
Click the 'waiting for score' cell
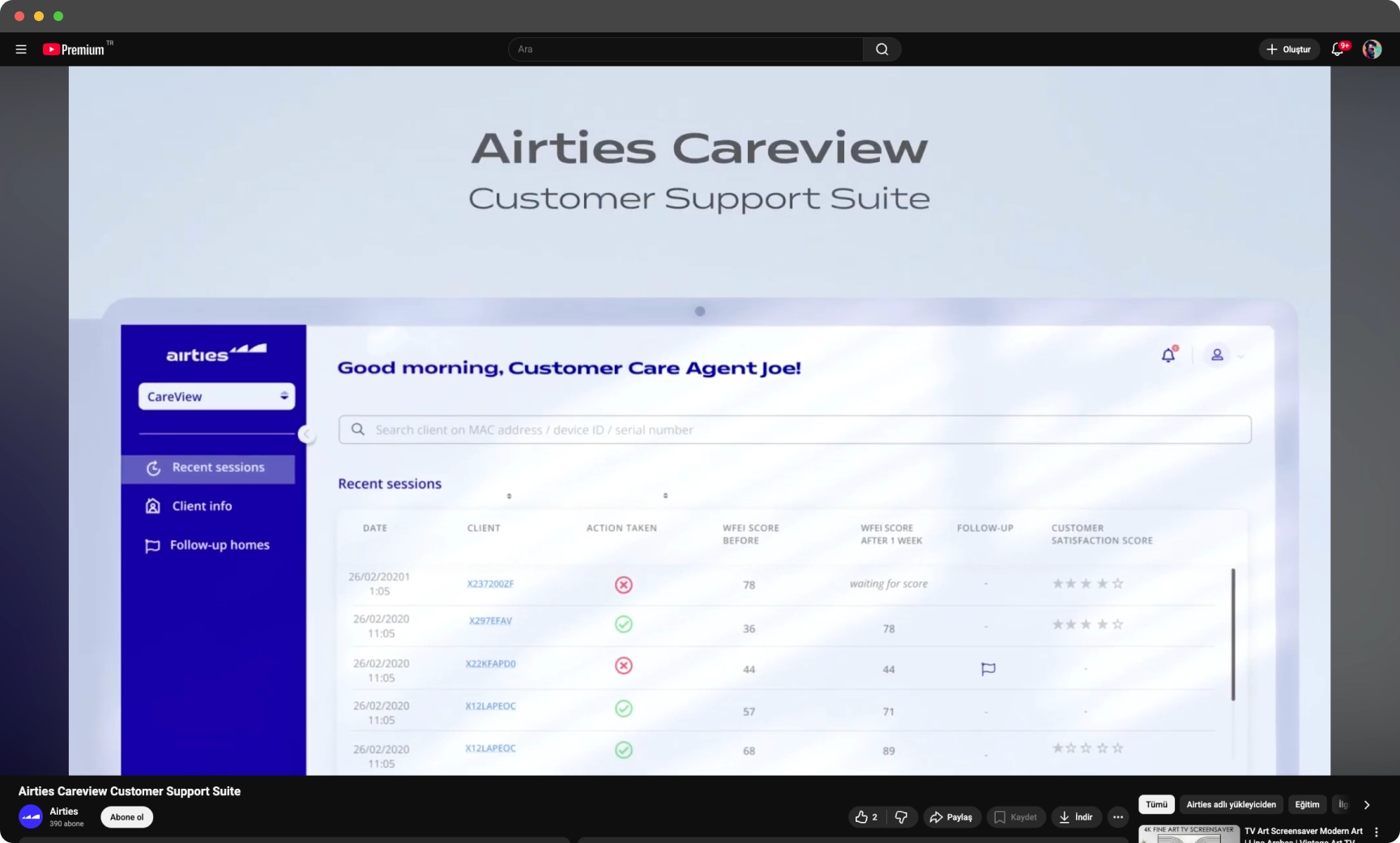click(888, 584)
